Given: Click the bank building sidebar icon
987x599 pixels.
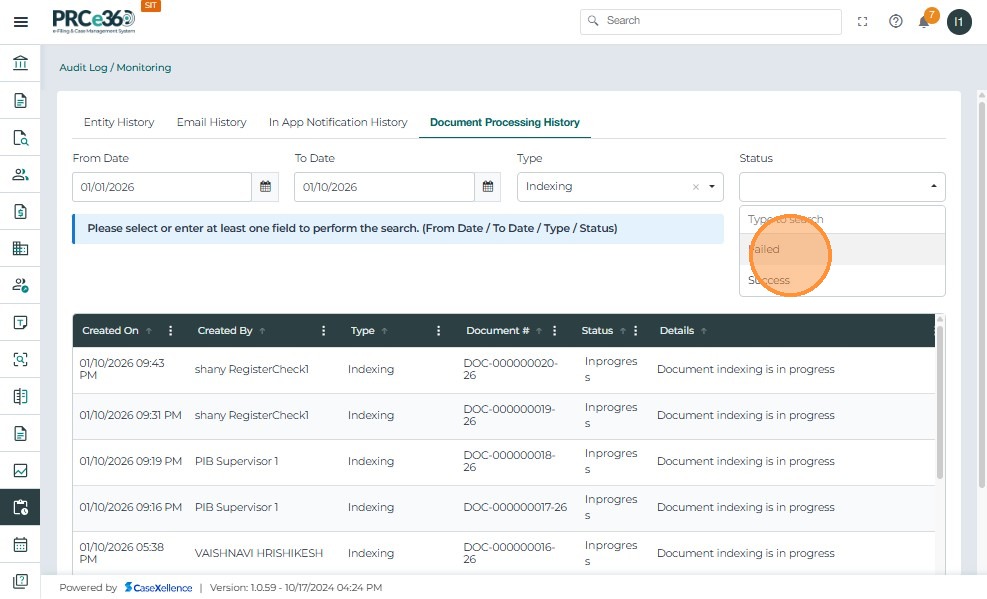Looking at the screenshot, I should [x=20, y=64].
